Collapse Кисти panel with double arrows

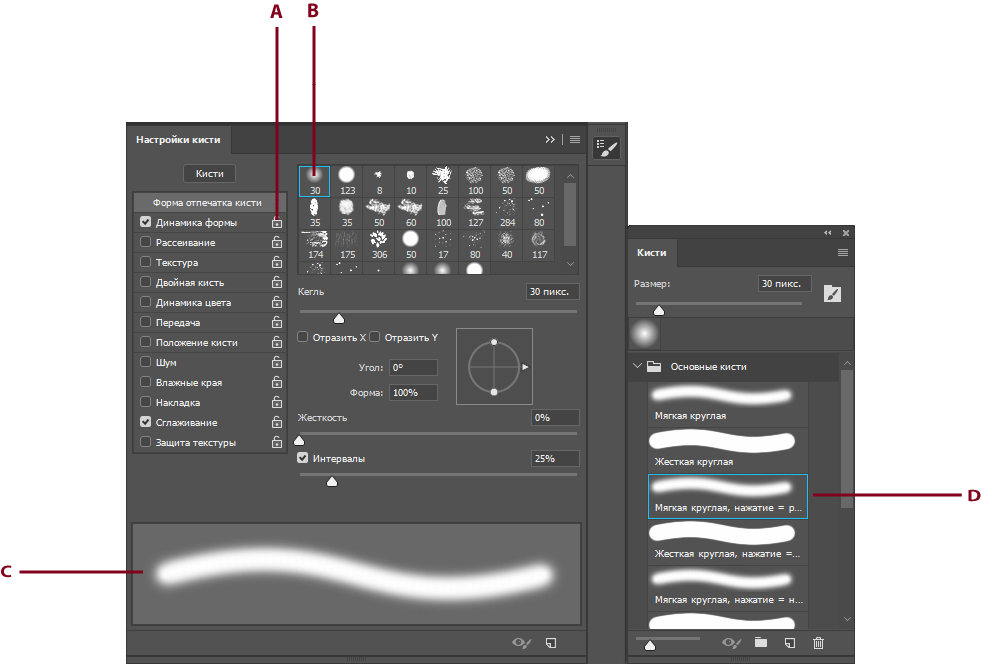point(828,233)
